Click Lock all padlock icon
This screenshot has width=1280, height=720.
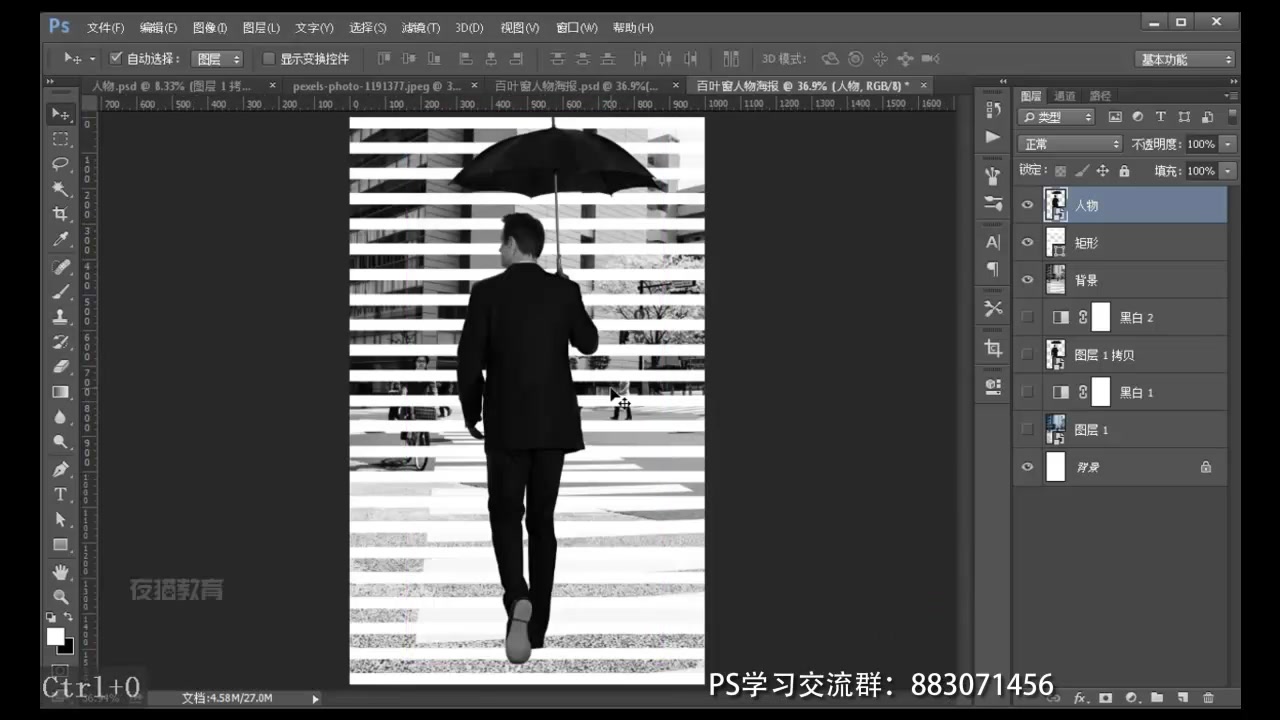click(x=1124, y=171)
